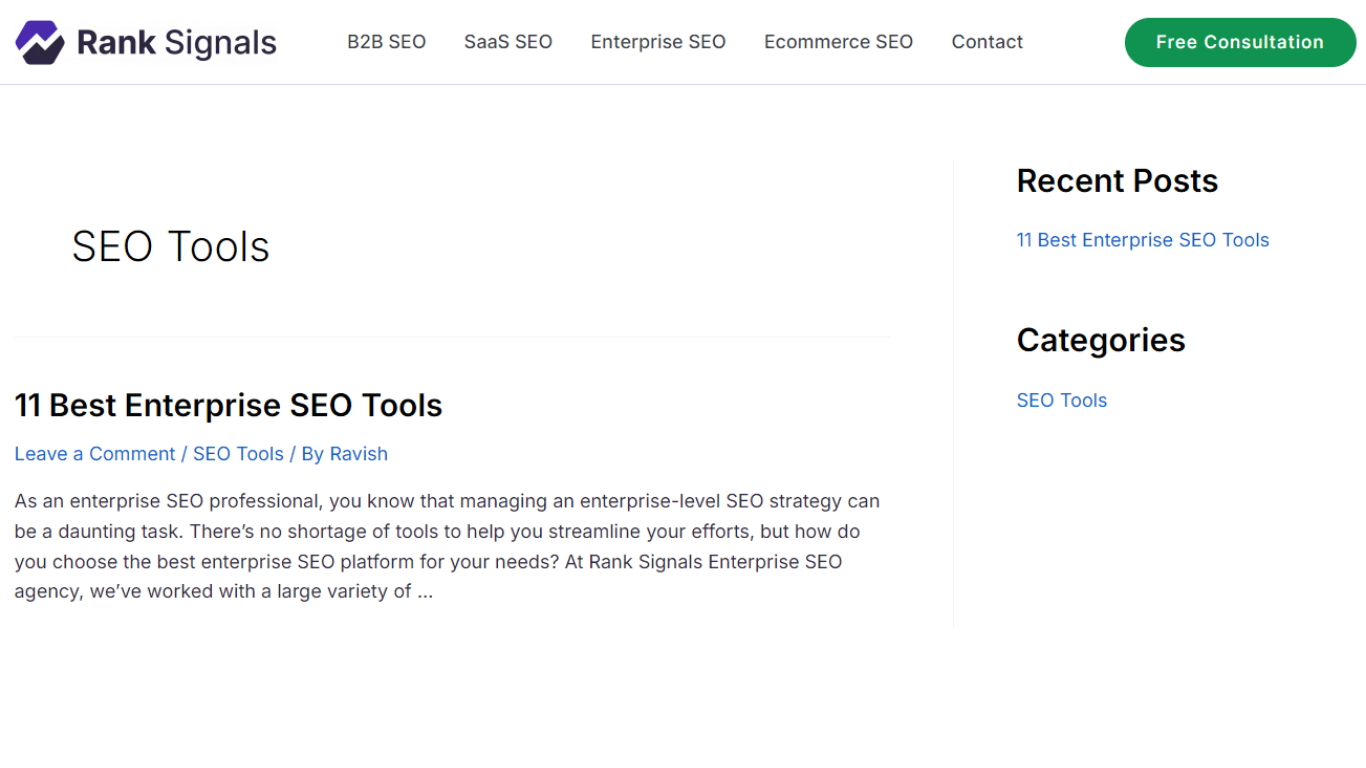Image resolution: width=1366 pixels, height=768 pixels.
Task: Open the Ecommerce SEO menu link
Action: click(x=839, y=42)
